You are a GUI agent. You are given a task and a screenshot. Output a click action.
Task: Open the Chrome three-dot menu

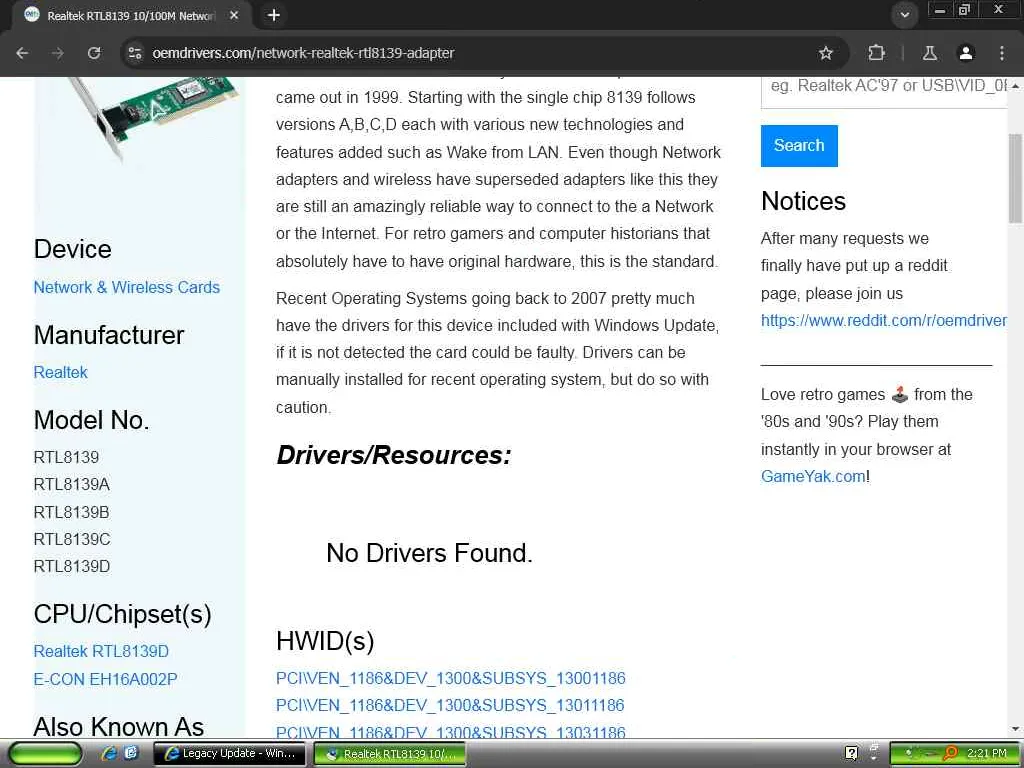pos(1002,53)
